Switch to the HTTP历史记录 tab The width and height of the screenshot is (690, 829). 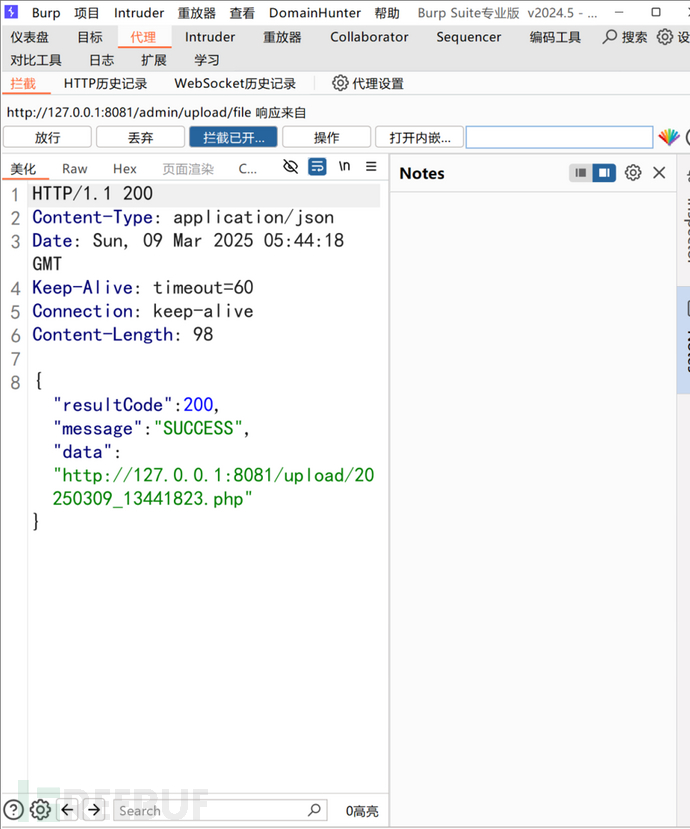pos(105,84)
